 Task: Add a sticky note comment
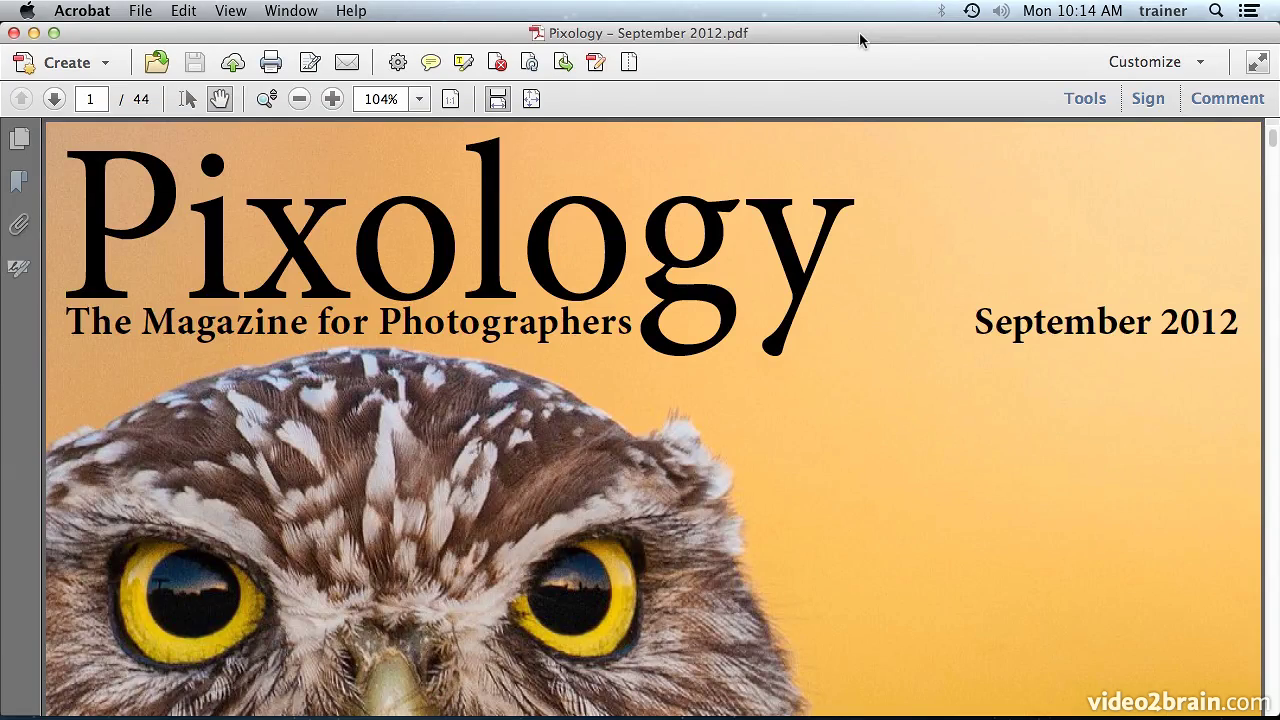[x=430, y=62]
